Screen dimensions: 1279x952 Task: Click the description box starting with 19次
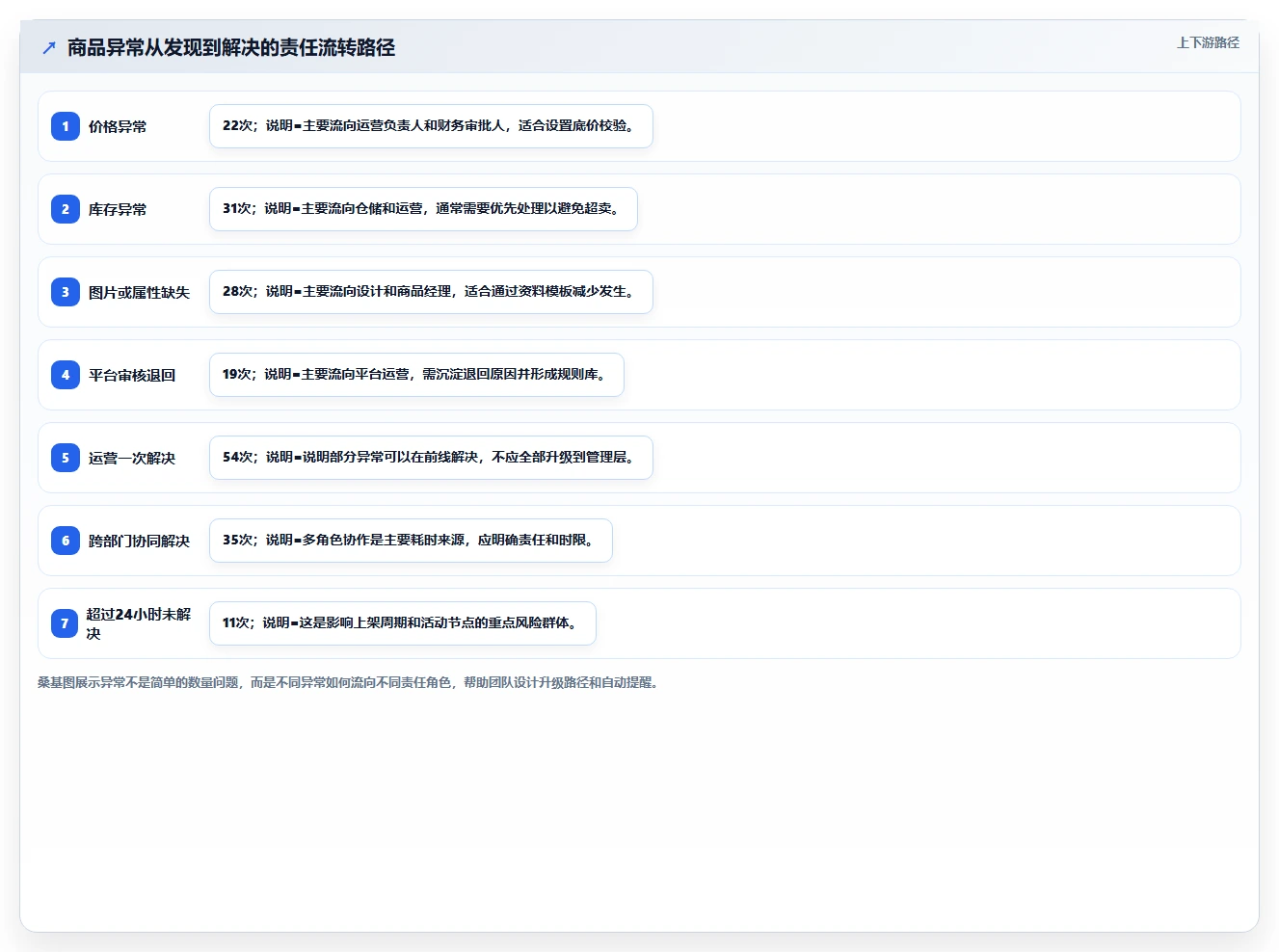[416, 375]
